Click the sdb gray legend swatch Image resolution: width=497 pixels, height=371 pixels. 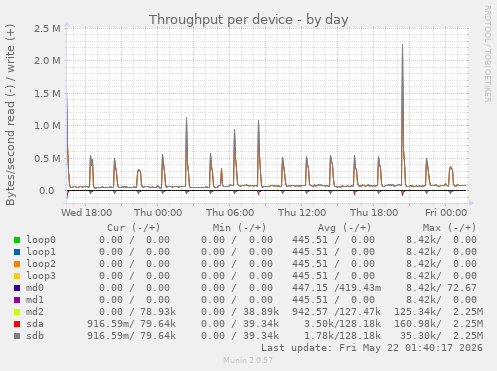coord(17,336)
